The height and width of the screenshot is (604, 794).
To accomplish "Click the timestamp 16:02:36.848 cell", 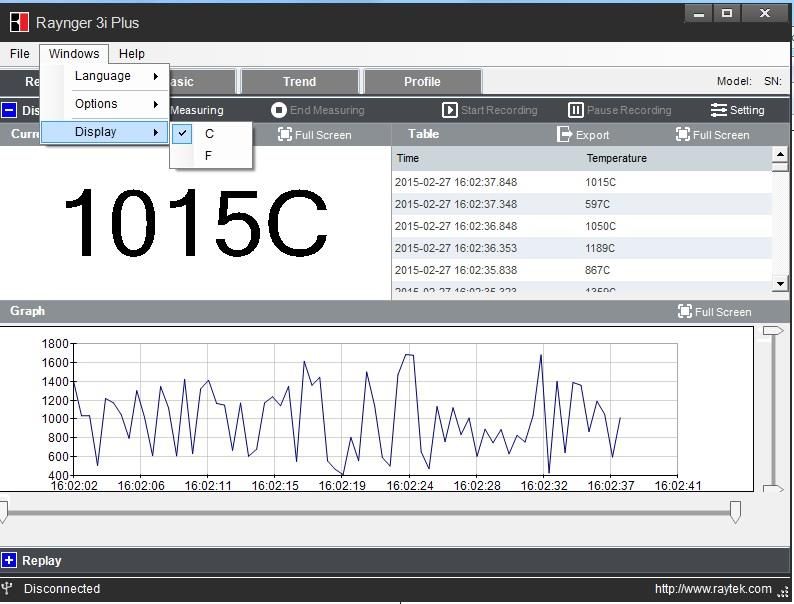I will pyautogui.click(x=456, y=226).
